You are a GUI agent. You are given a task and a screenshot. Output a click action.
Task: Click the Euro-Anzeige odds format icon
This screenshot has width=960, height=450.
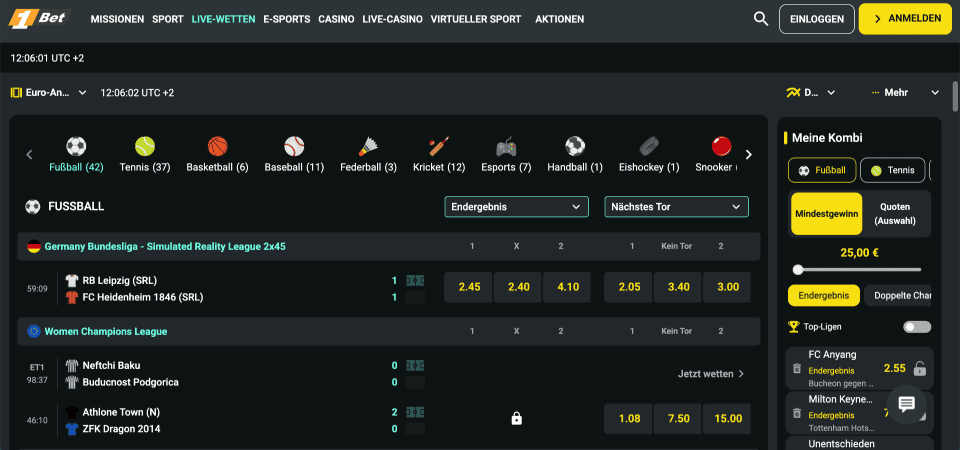coord(16,92)
